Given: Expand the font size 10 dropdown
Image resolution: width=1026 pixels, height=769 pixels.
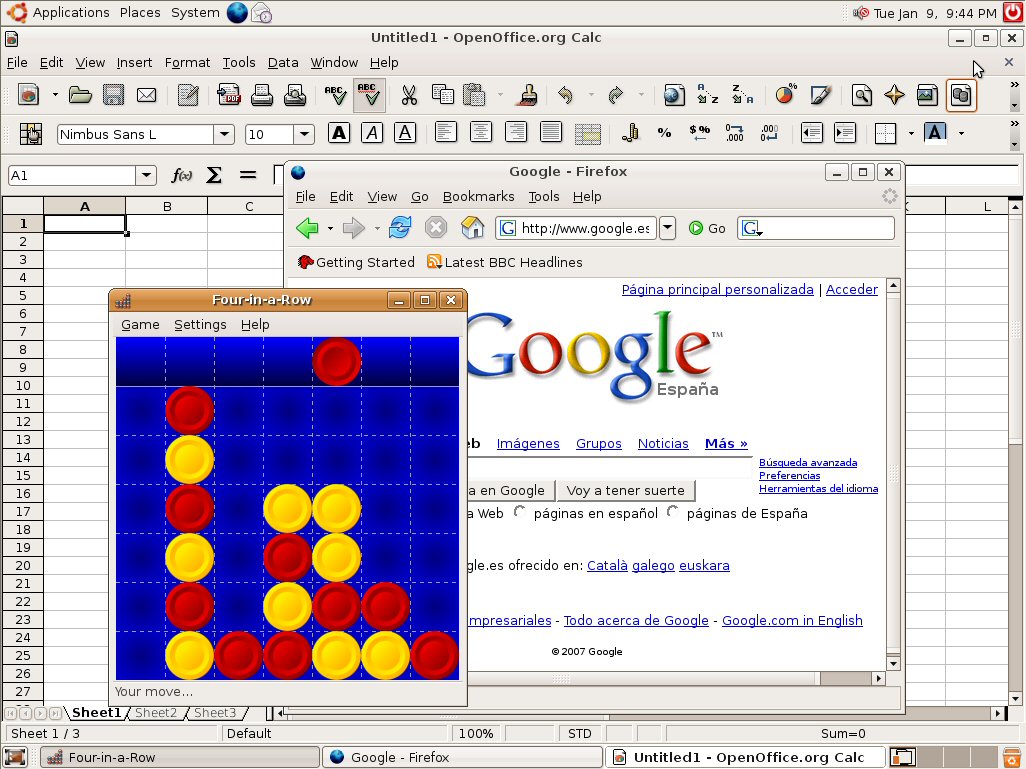Looking at the screenshot, I should pos(304,134).
